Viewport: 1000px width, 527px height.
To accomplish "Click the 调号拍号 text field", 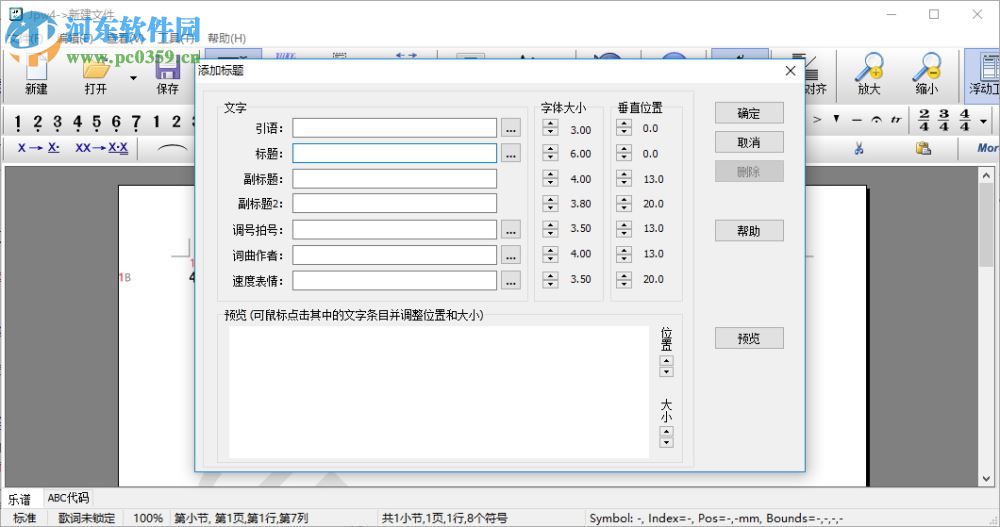I will pos(394,230).
